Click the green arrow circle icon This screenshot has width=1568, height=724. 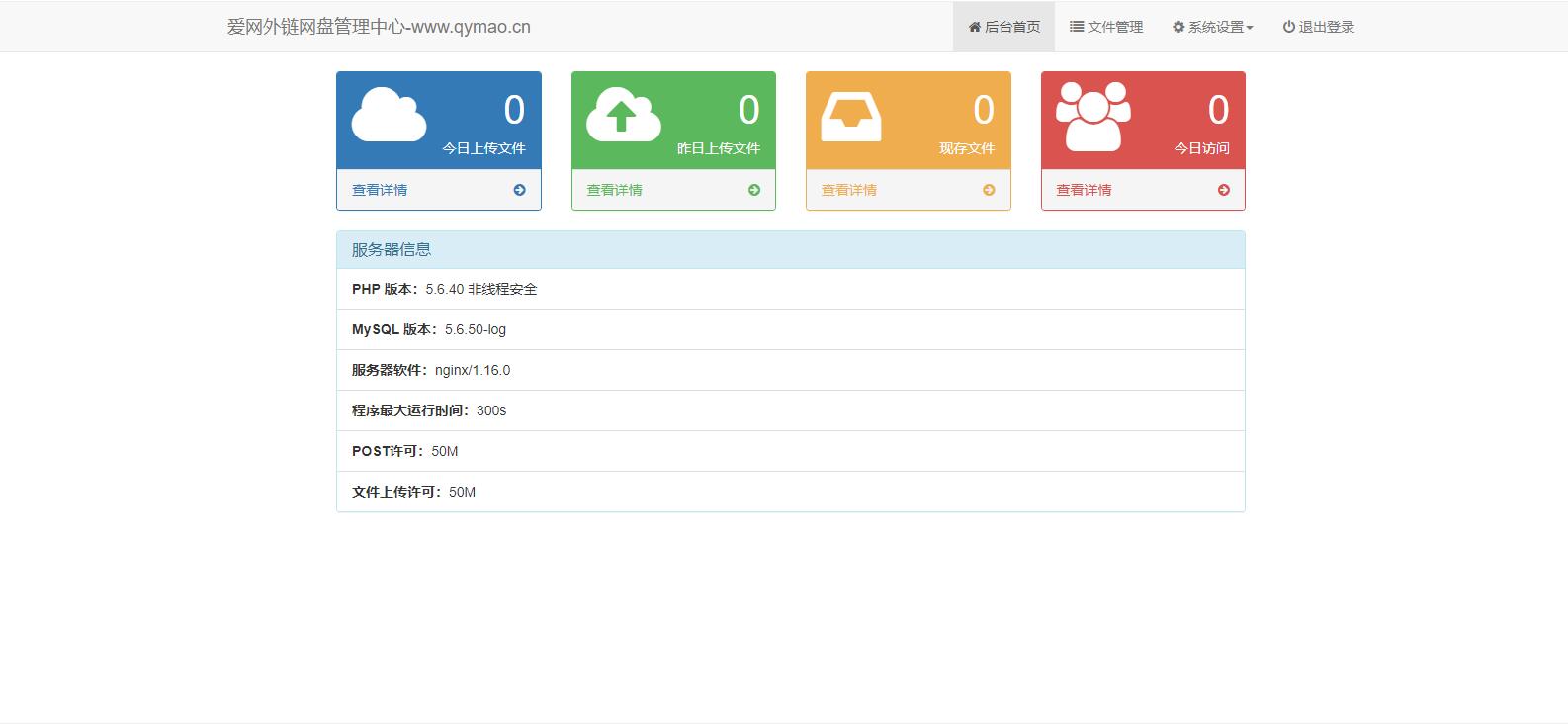pos(754,190)
